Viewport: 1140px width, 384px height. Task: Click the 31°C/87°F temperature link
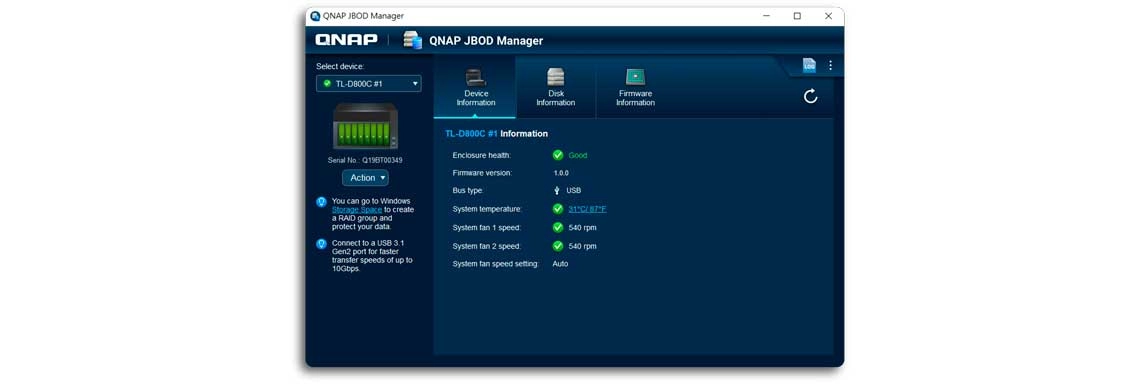587,209
